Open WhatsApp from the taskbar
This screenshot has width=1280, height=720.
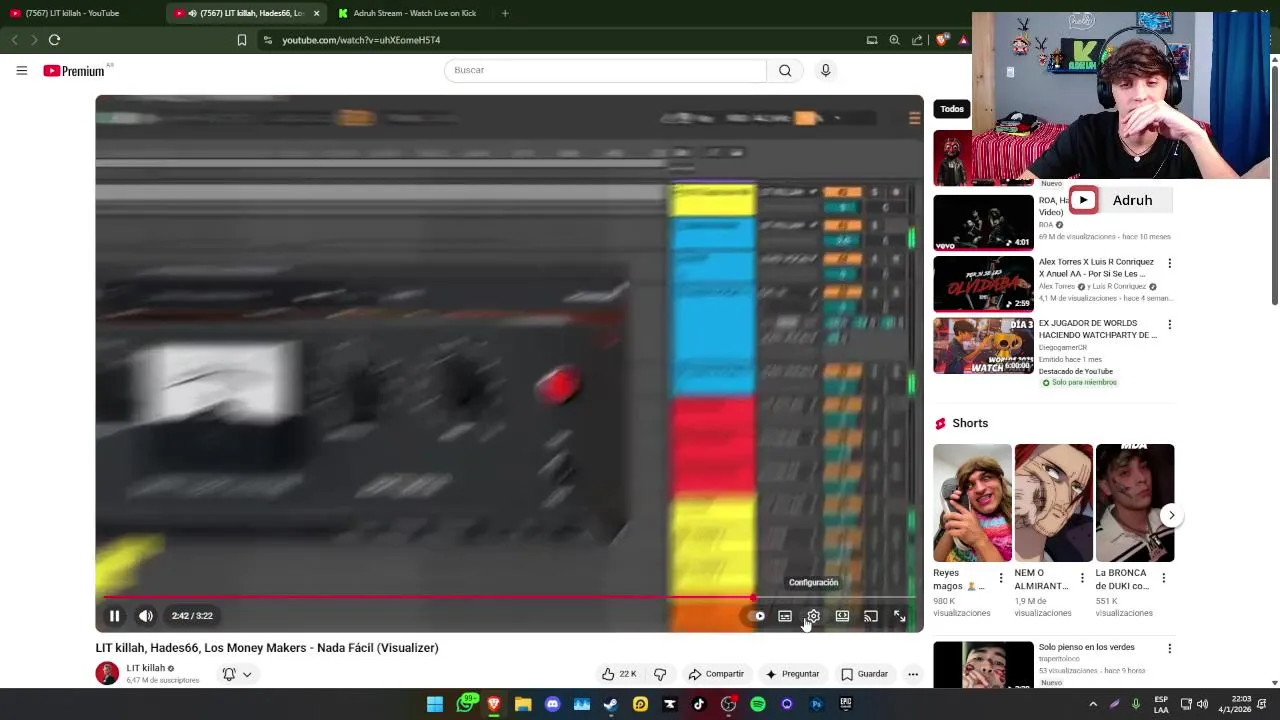click(x=465, y=704)
